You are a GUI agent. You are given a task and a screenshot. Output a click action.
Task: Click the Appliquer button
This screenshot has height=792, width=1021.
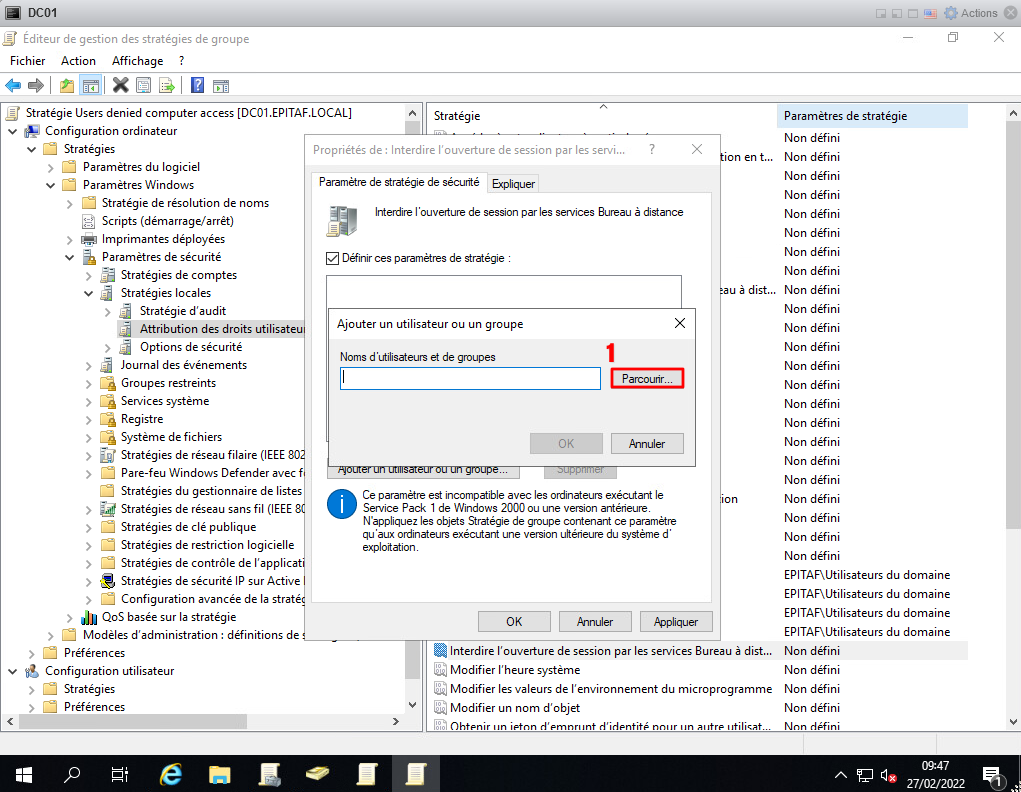tap(675, 621)
